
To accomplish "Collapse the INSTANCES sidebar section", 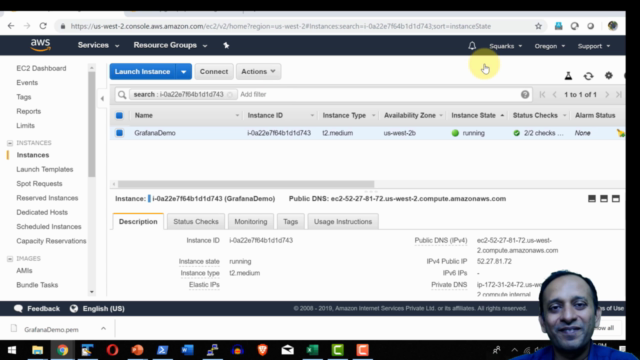I will tap(10, 143).
